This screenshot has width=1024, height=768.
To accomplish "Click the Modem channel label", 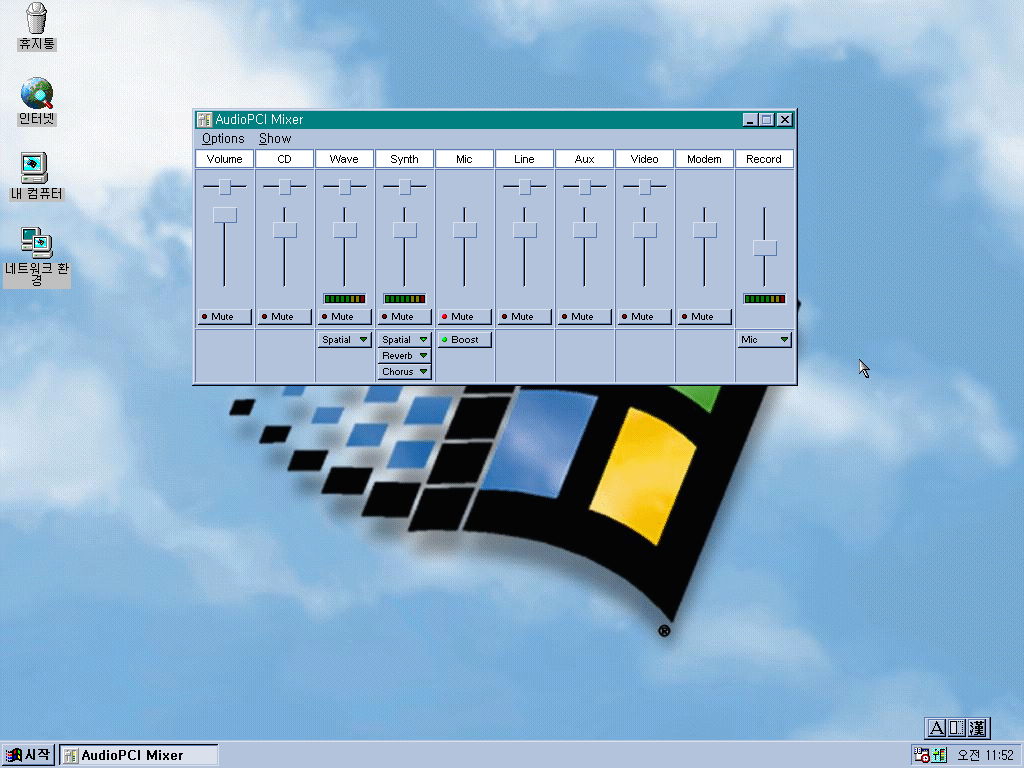I will 705,159.
